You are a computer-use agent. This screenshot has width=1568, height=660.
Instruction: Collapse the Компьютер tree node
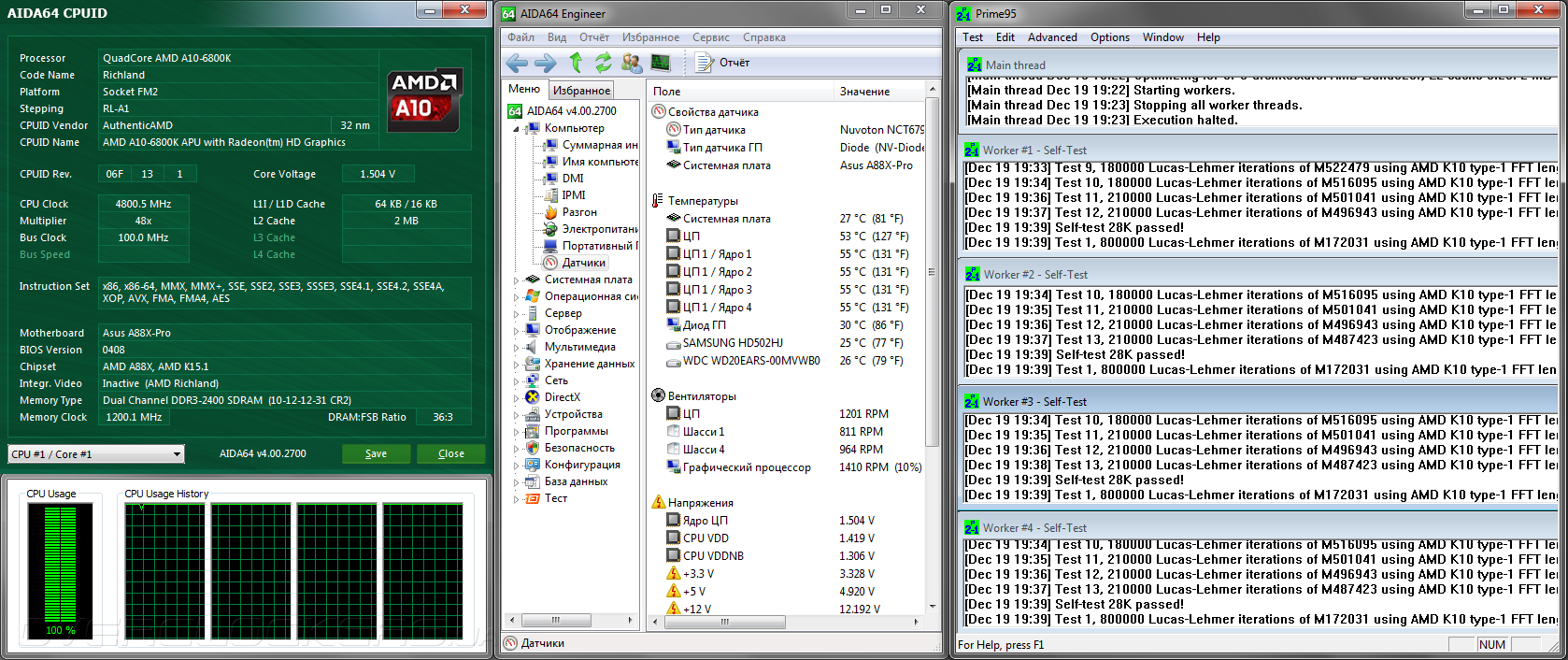pyautogui.click(x=516, y=129)
